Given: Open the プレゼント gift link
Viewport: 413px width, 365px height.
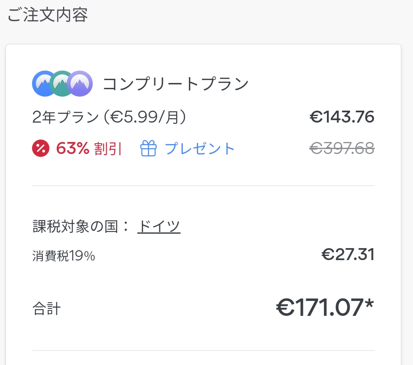Looking at the screenshot, I should [200, 149].
